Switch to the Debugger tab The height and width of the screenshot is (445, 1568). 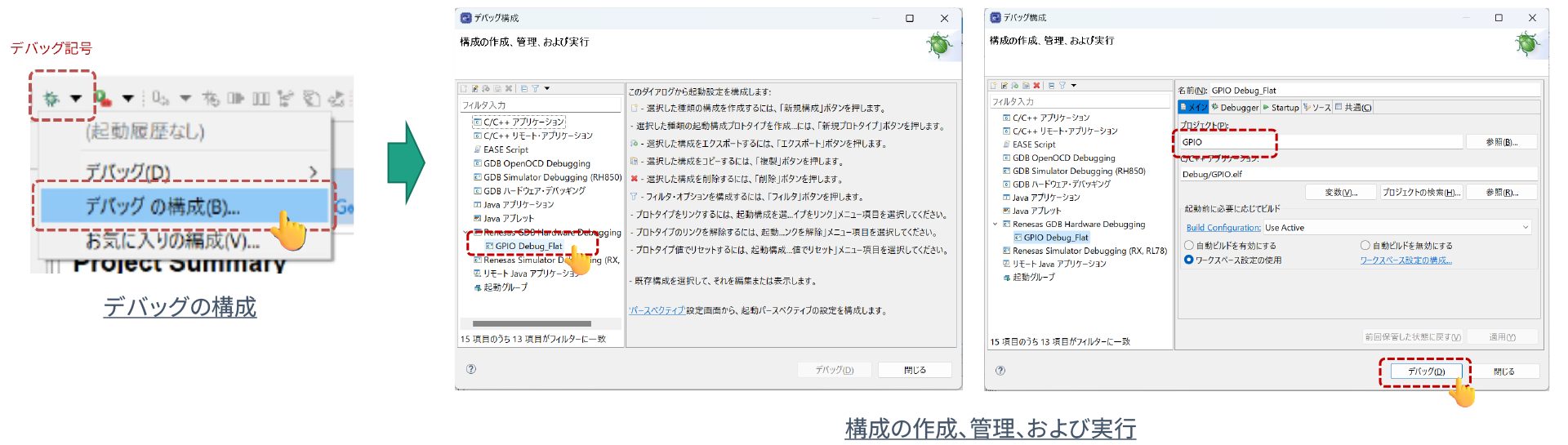coord(1235,107)
